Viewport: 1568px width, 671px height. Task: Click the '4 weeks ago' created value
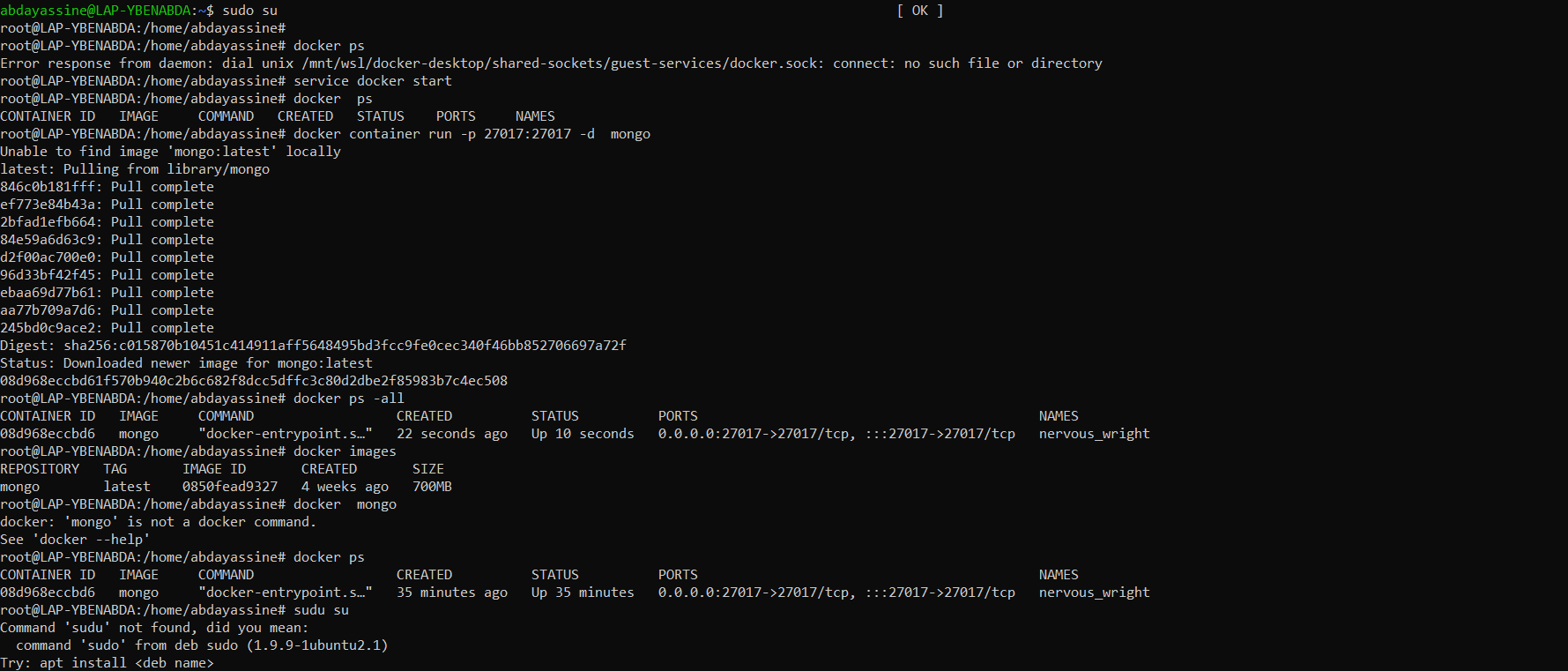click(x=345, y=487)
